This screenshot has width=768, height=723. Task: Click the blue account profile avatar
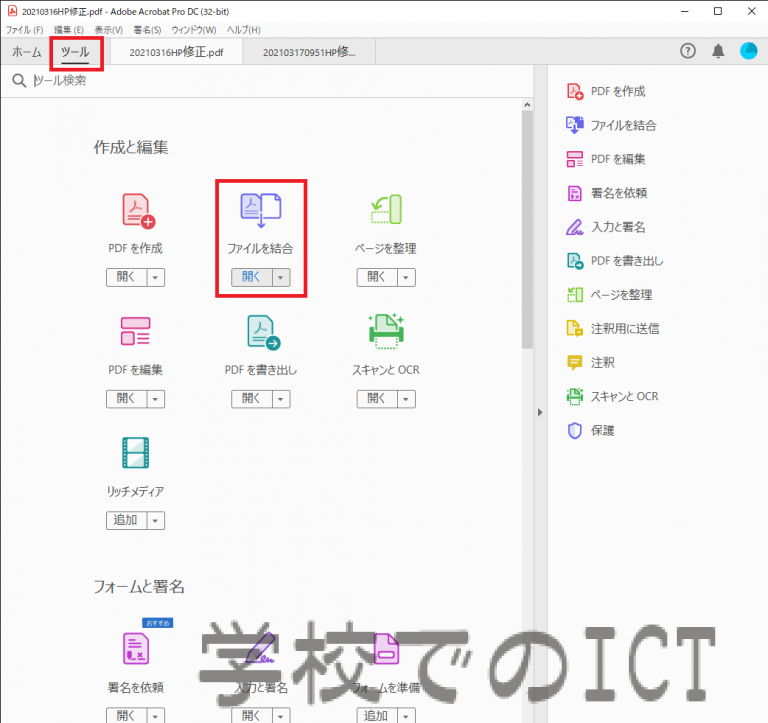(x=748, y=51)
